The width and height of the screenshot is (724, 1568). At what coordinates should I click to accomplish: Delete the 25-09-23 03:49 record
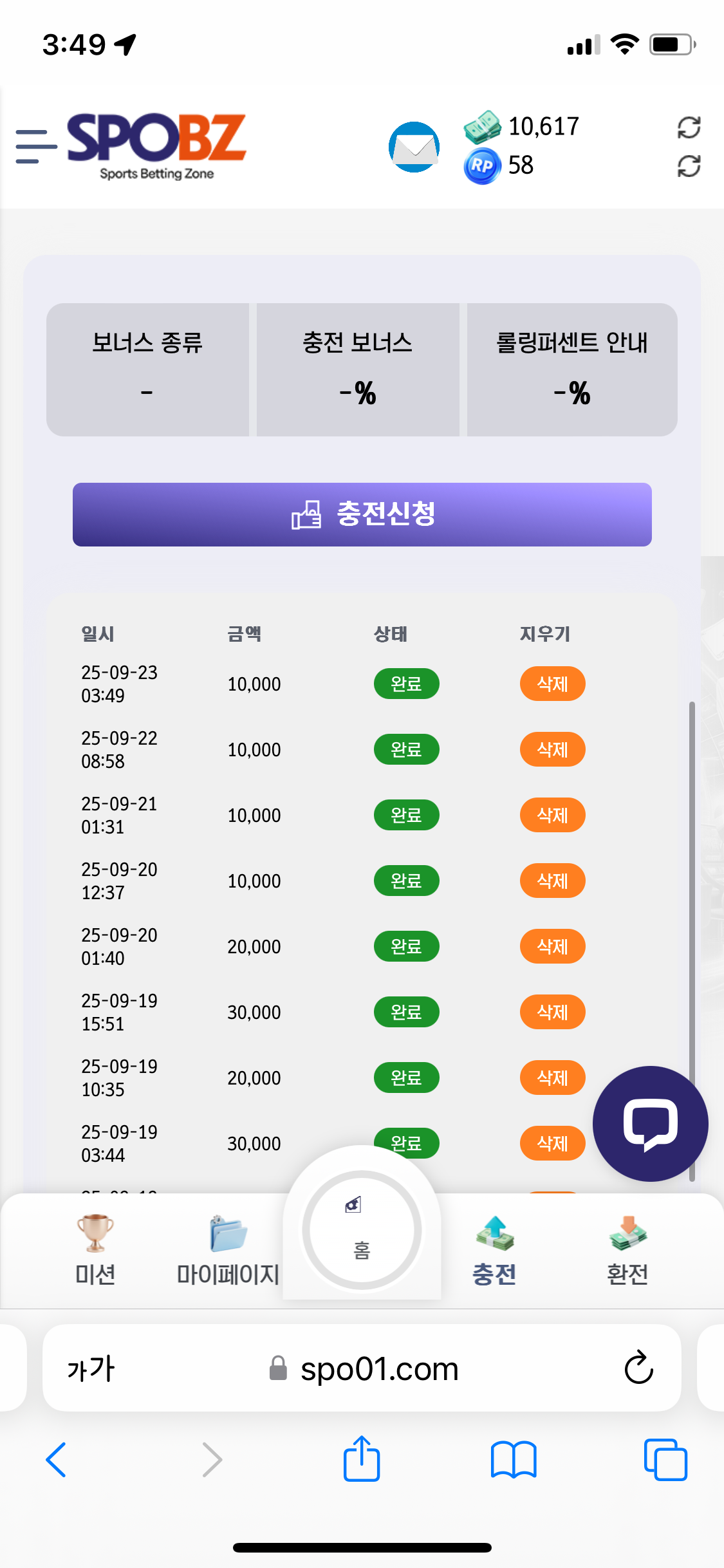coord(552,684)
